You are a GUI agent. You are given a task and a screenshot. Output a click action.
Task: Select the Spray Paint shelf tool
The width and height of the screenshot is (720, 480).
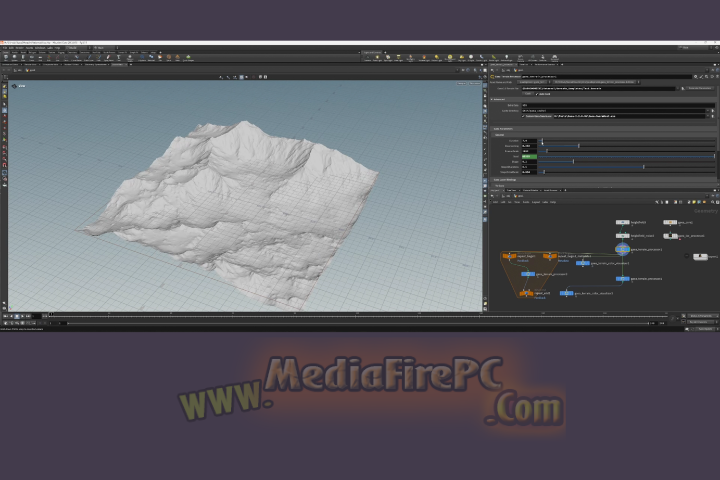click(108, 57)
